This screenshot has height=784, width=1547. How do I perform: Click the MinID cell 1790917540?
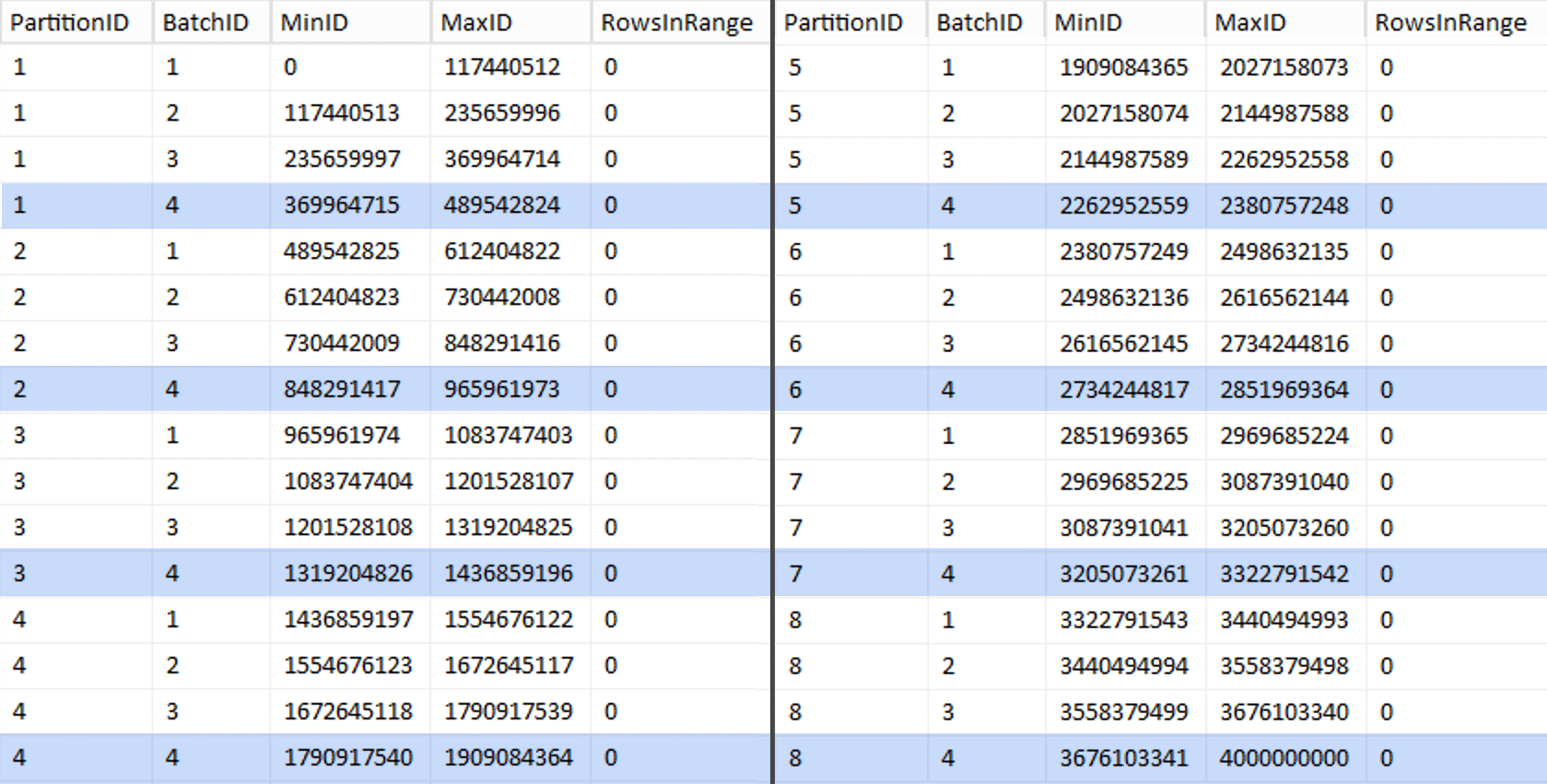[x=350, y=758]
